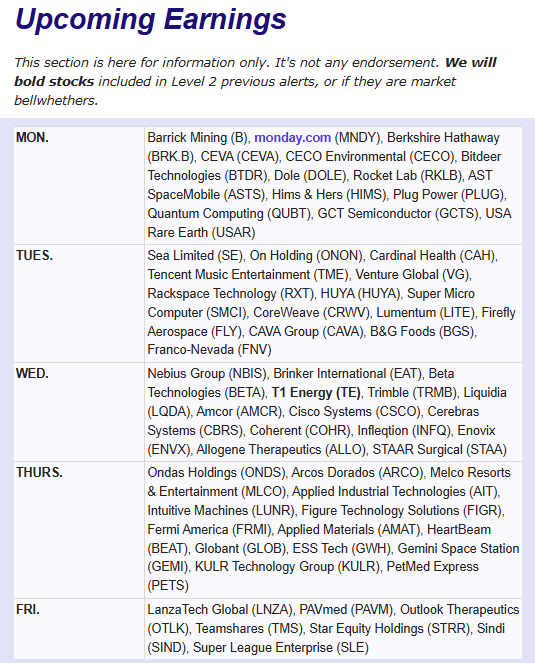535x663 pixels.
Task: Click Ondas Holdings (ONDS) entry
Action: pyautogui.click(x=217, y=472)
